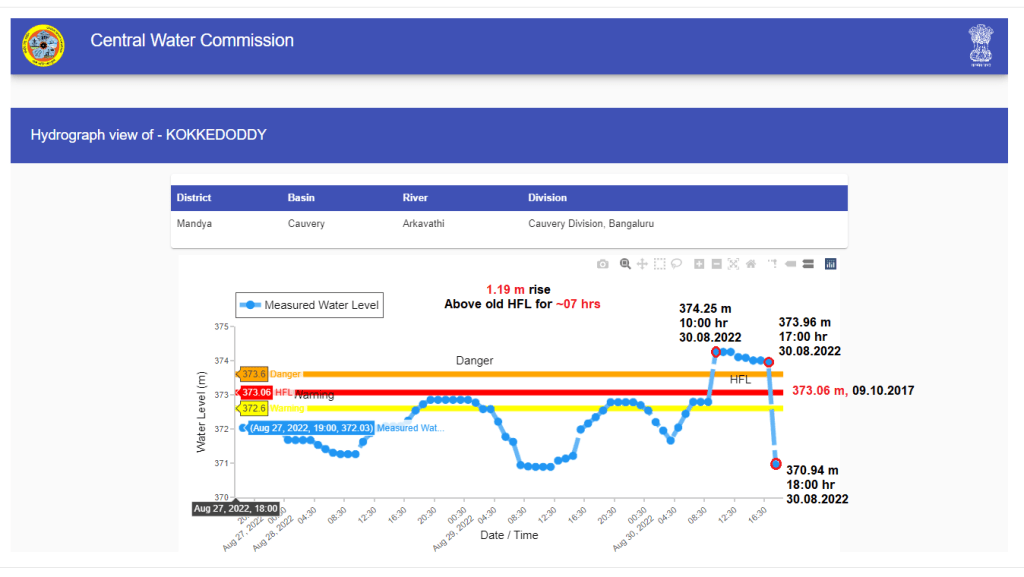Click the Central Water Commission title
1024x577 pixels.
click(192, 41)
